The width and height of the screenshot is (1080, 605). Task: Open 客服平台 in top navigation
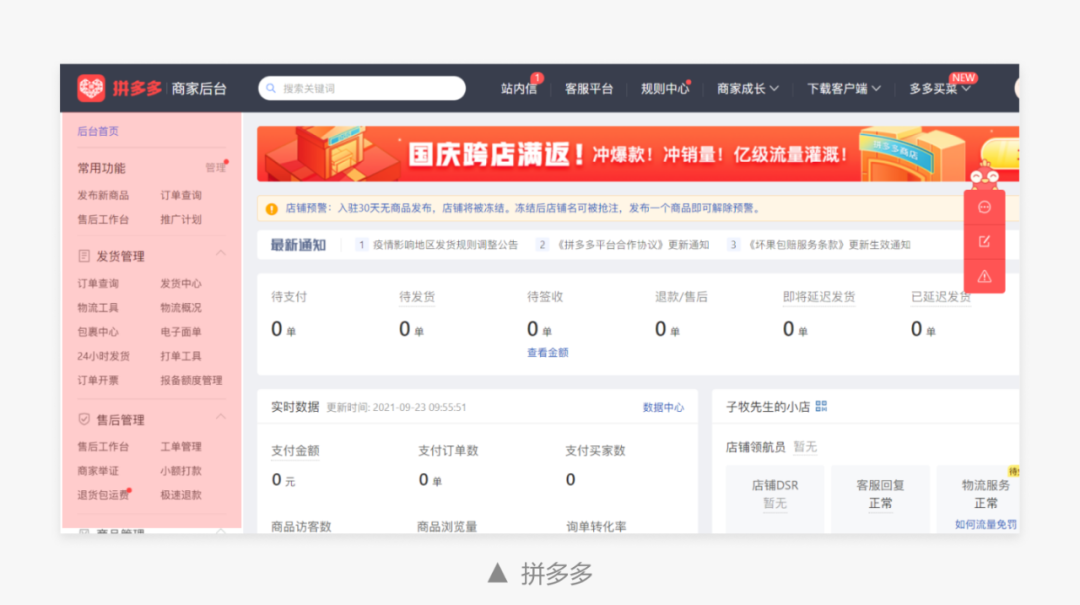point(589,88)
